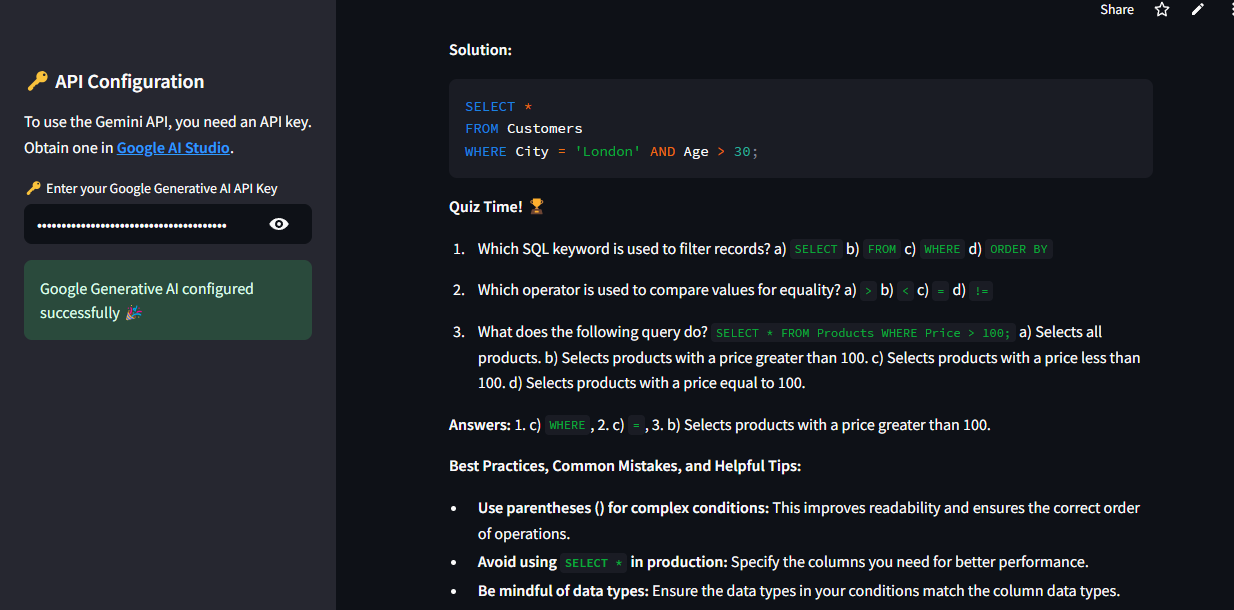Click the Products query code in question 3

coord(863,333)
